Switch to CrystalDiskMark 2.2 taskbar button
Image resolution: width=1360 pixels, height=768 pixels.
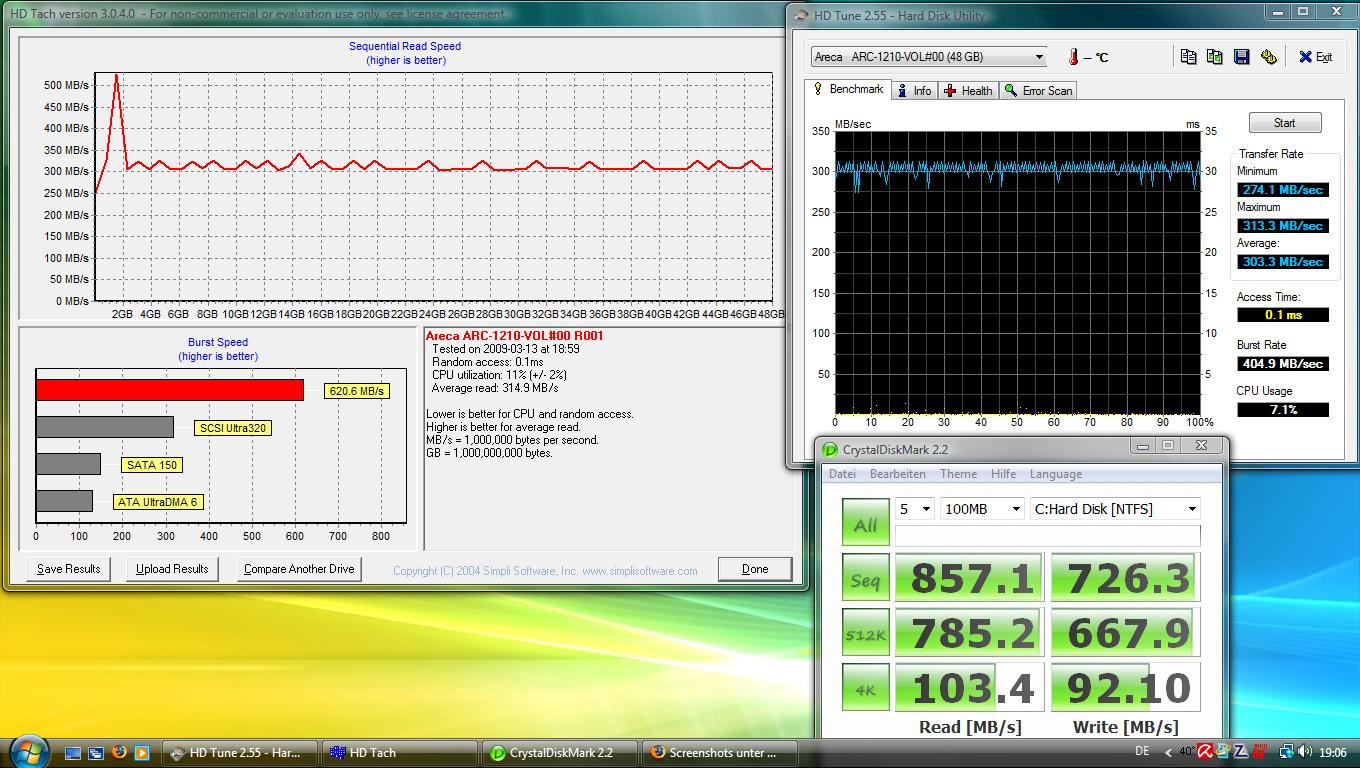(560, 753)
